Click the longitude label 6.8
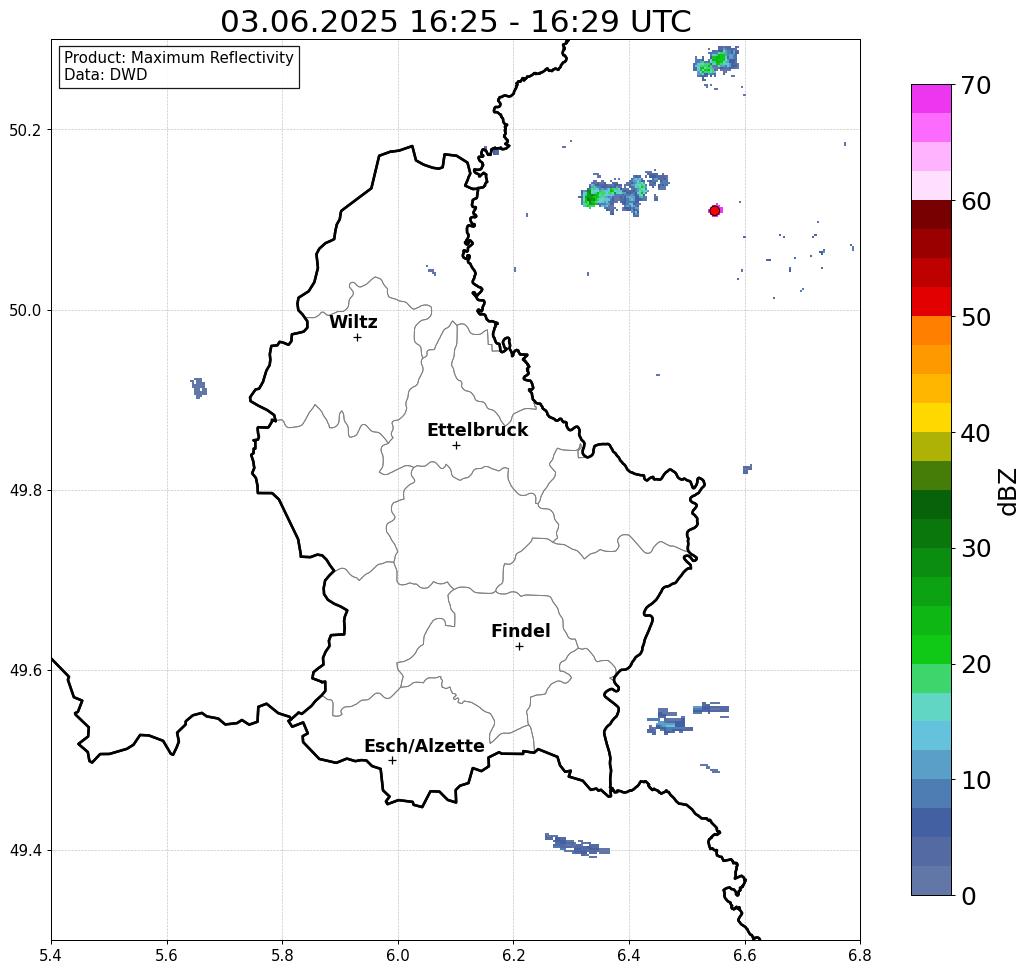The height and width of the screenshot is (973, 1029). coord(860,956)
